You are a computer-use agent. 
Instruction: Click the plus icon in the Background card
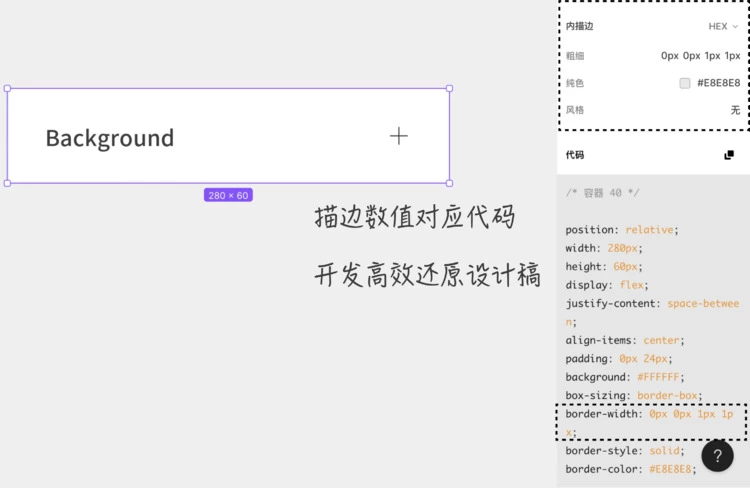coord(398,136)
